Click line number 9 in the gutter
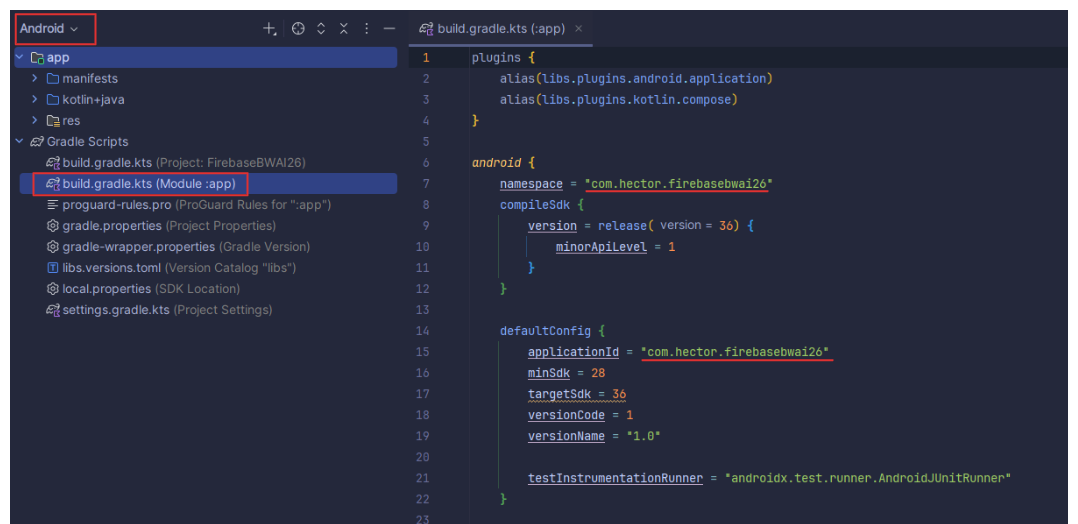The height and width of the screenshot is (524, 1078). 426,226
